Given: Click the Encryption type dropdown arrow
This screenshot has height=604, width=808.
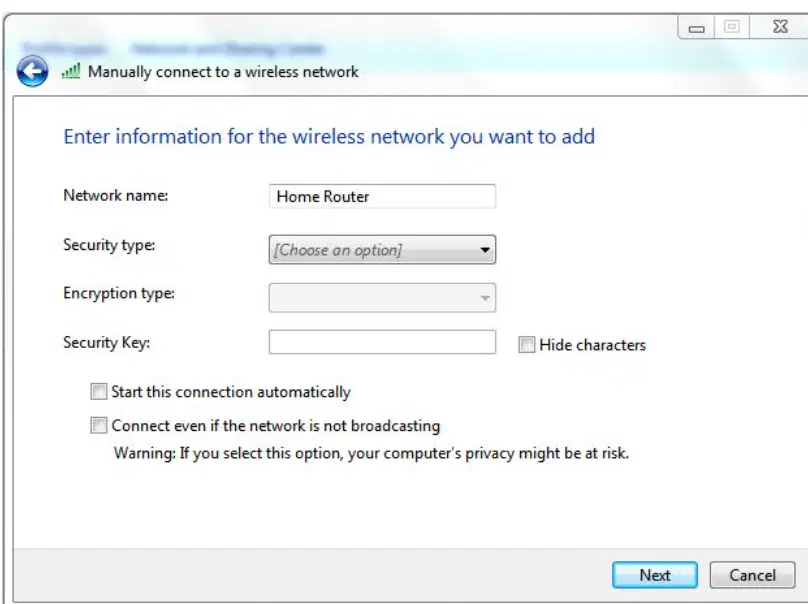Looking at the screenshot, I should (484, 298).
